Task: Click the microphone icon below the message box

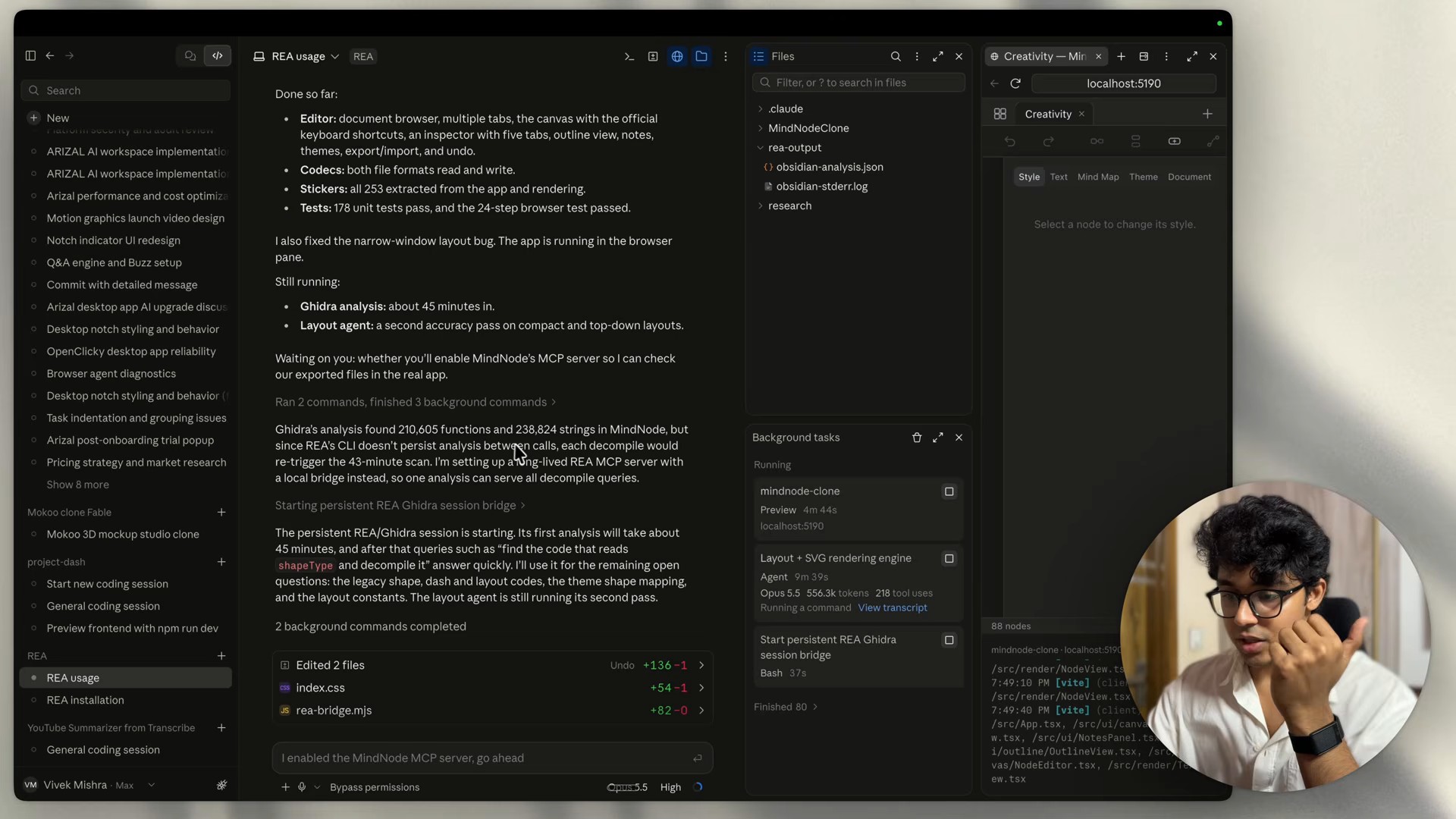Action: click(x=302, y=787)
